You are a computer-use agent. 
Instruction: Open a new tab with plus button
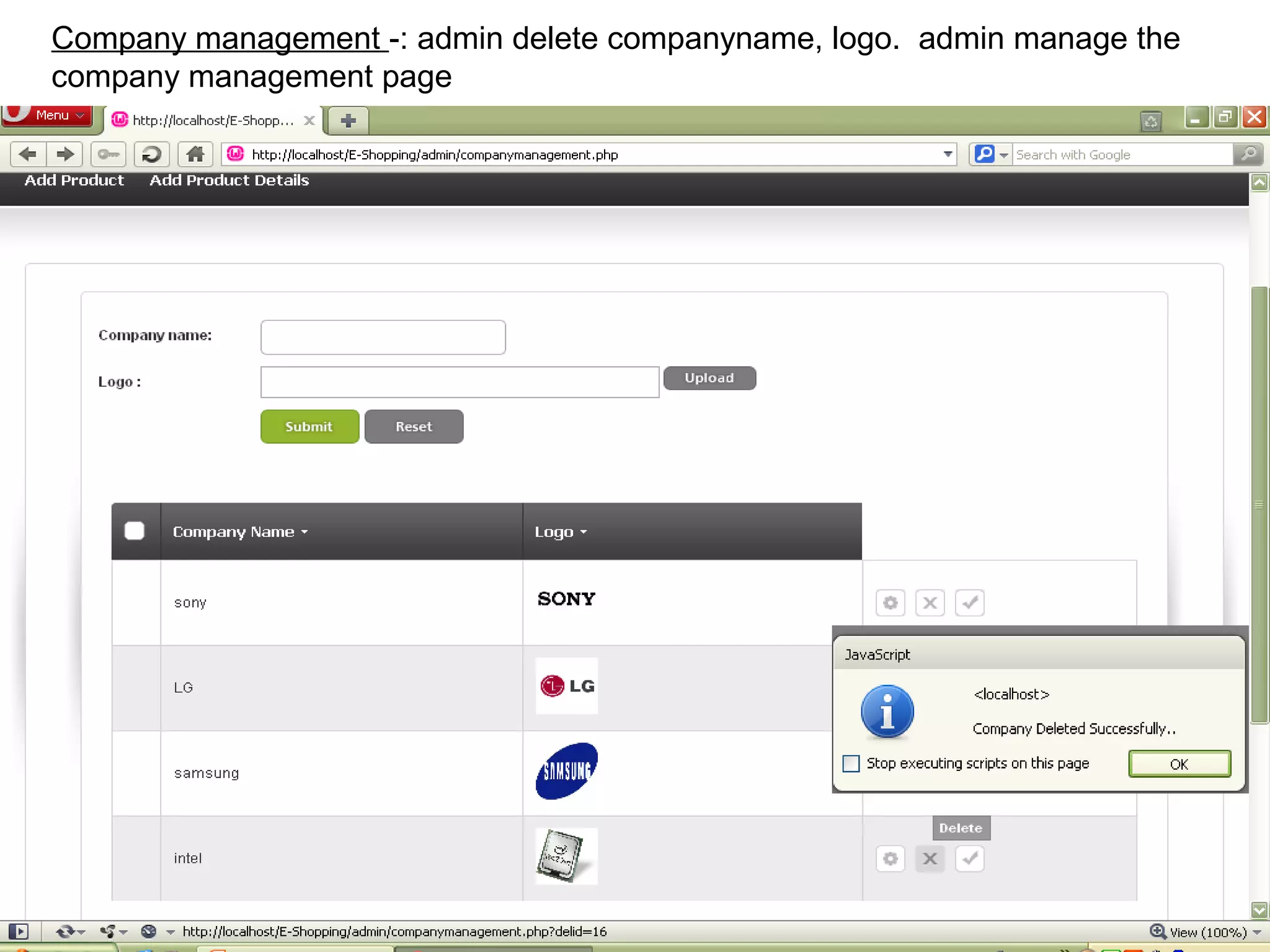click(x=348, y=120)
